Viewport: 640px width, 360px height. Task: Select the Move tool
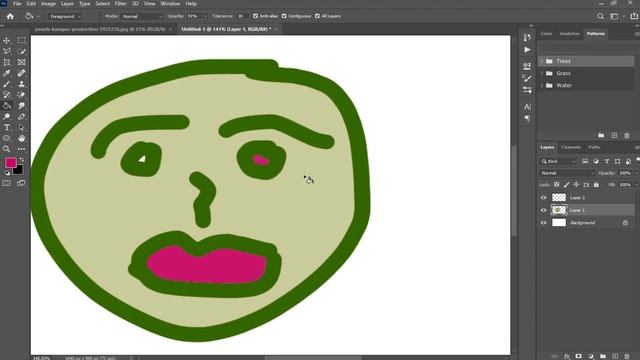pyautogui.click(x=7, y=40)
